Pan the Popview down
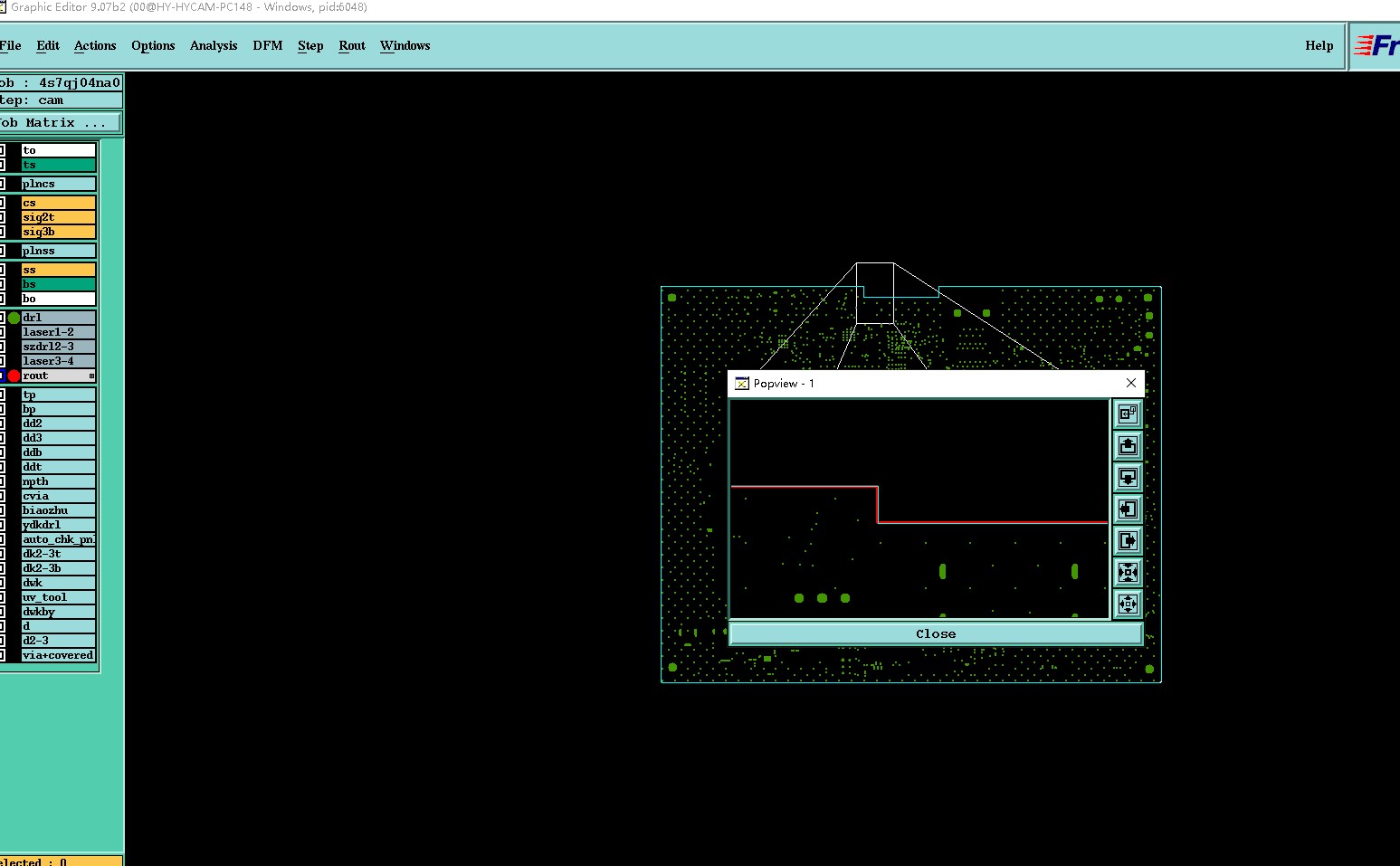 pos(1128,477)
